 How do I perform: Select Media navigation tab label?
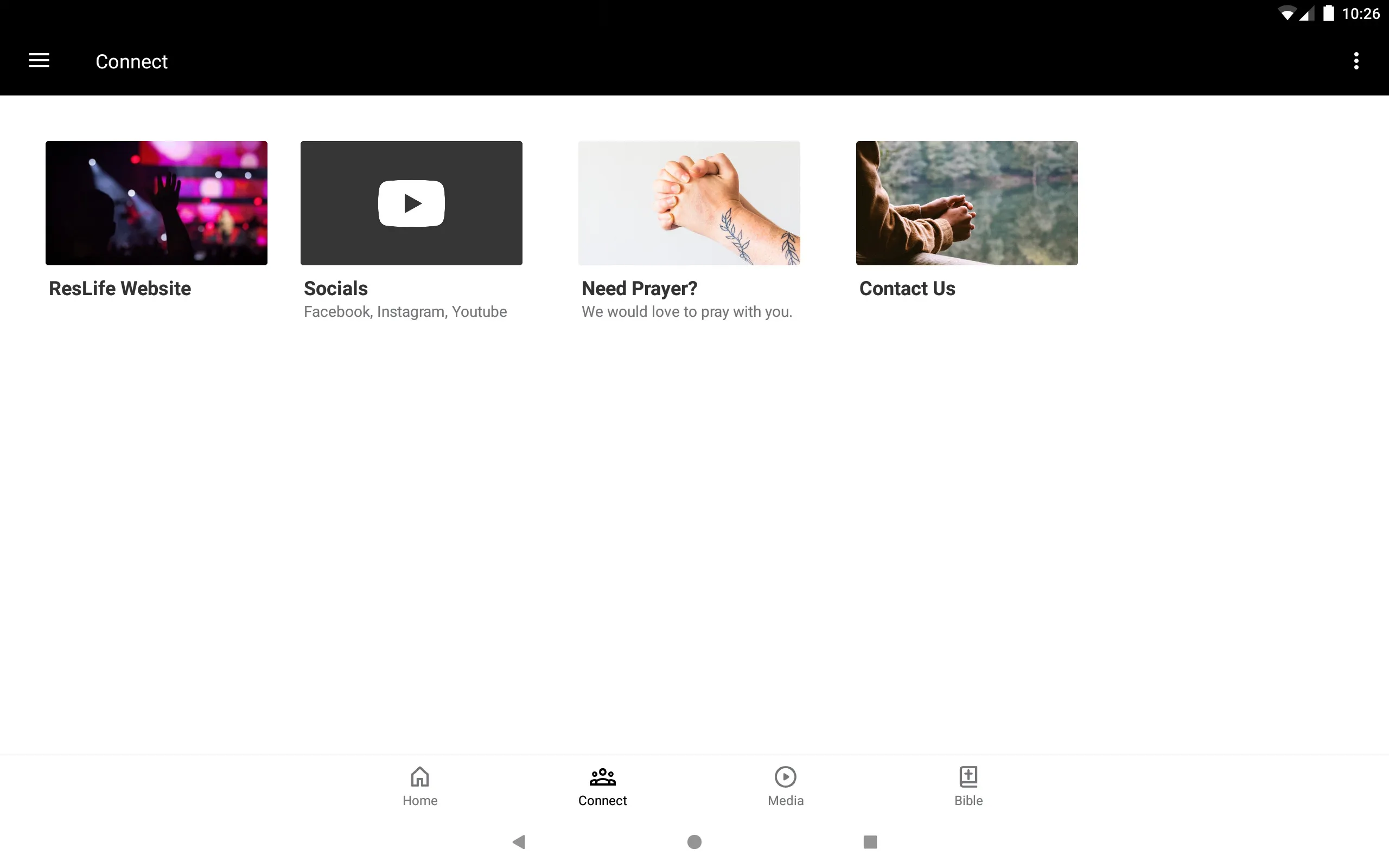pos(785,800)
